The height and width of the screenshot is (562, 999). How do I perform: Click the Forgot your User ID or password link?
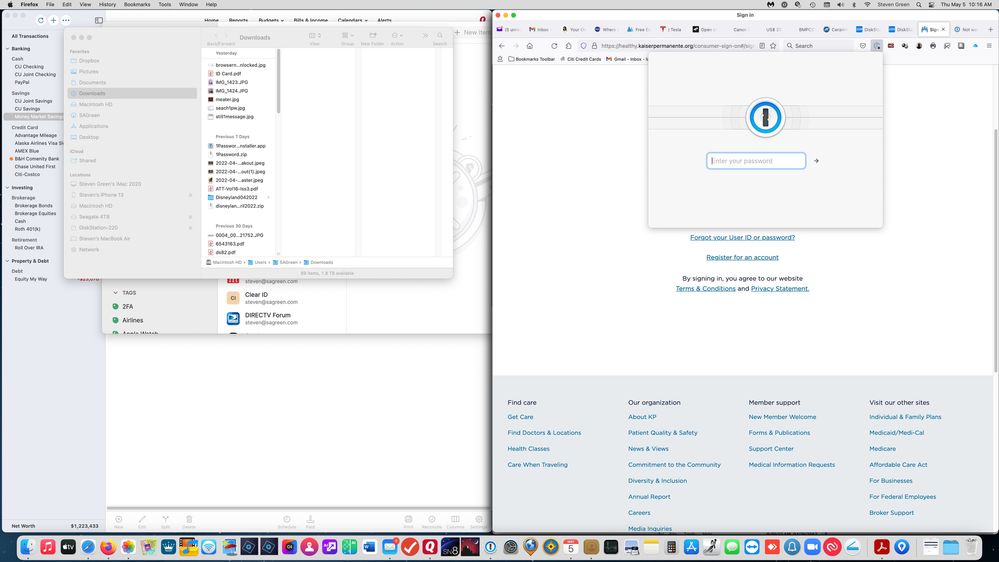pos(742,237)
